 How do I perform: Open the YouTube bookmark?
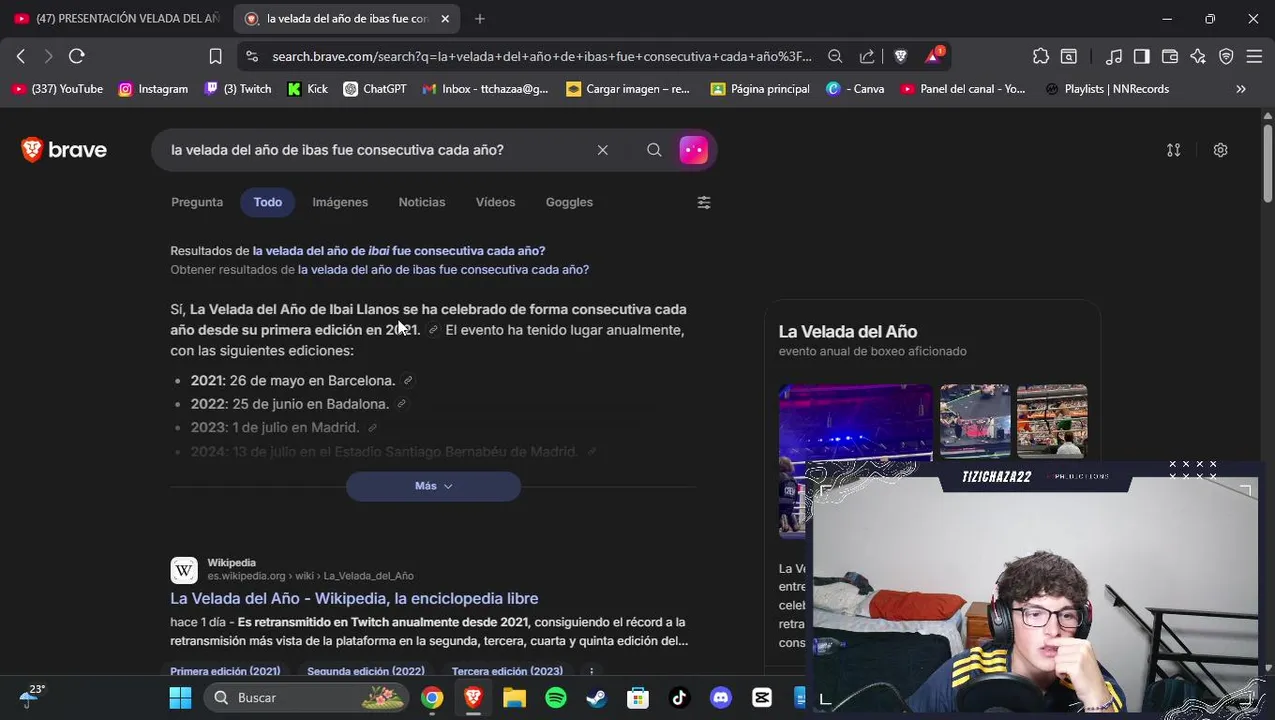58,89
